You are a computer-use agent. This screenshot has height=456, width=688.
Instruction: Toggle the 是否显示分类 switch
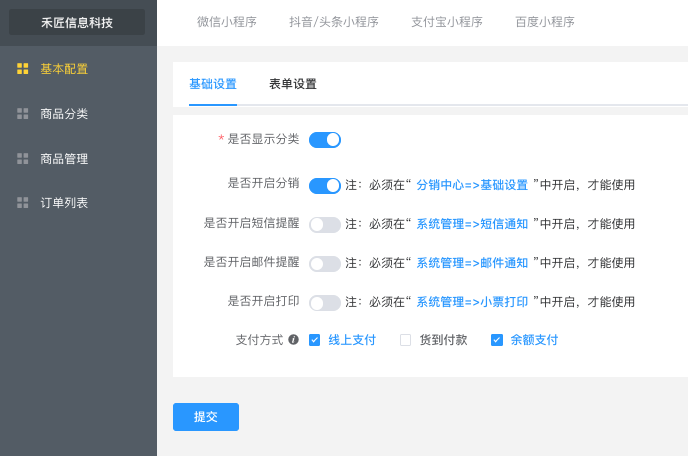325,140
